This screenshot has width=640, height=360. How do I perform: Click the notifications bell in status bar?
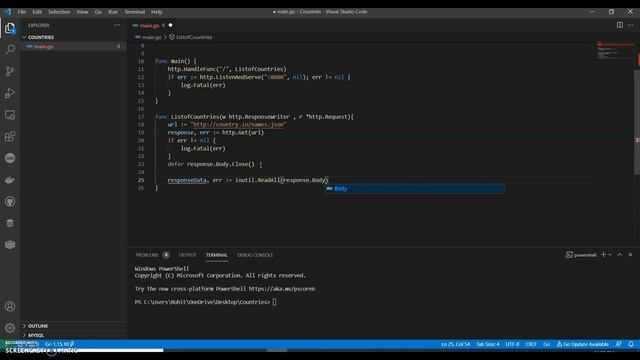[631, 344]
